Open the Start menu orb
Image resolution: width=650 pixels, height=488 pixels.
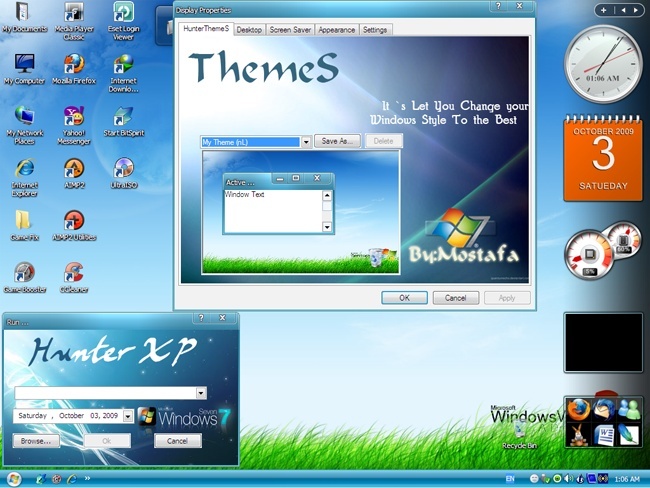coord(14,479)
